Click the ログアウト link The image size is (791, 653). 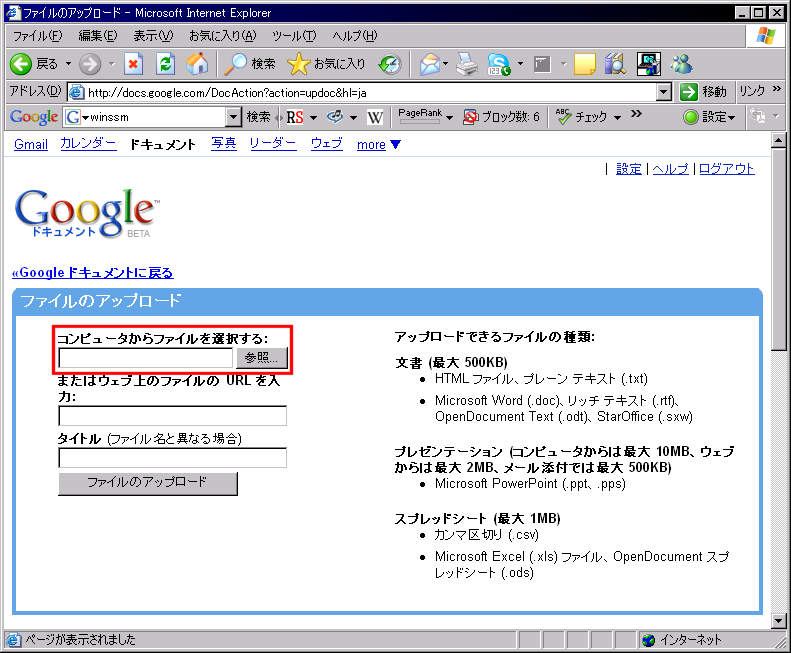coord(726,169)
